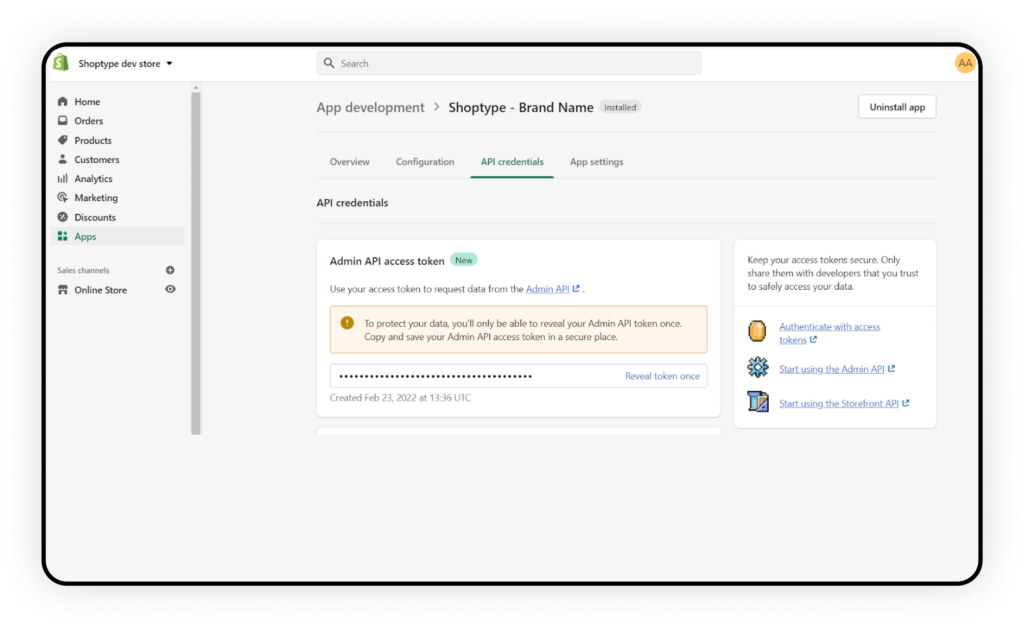
Task: Click the Apps grid icon
Action: (63, 236)
